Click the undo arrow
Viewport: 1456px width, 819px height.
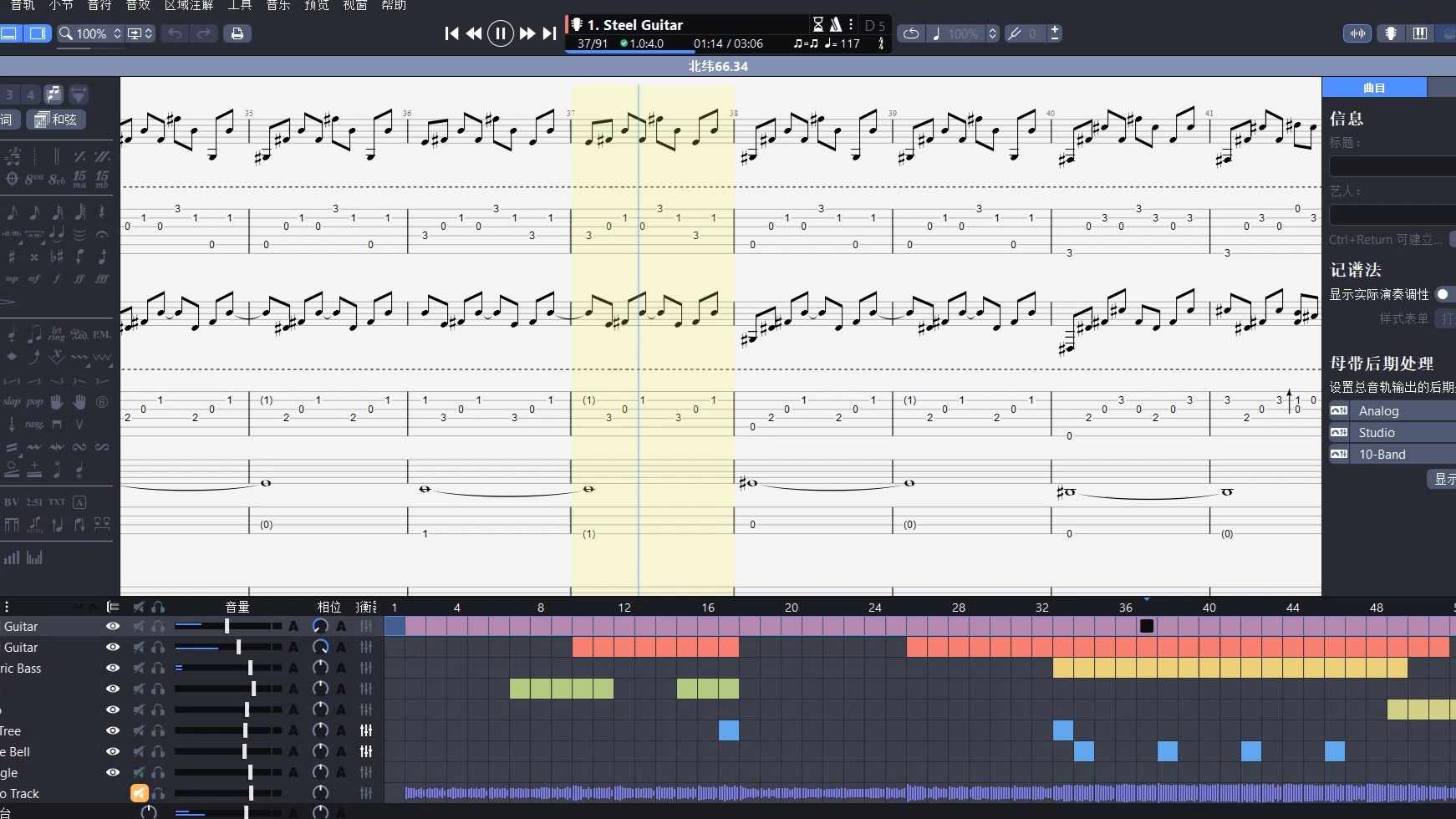175,33
